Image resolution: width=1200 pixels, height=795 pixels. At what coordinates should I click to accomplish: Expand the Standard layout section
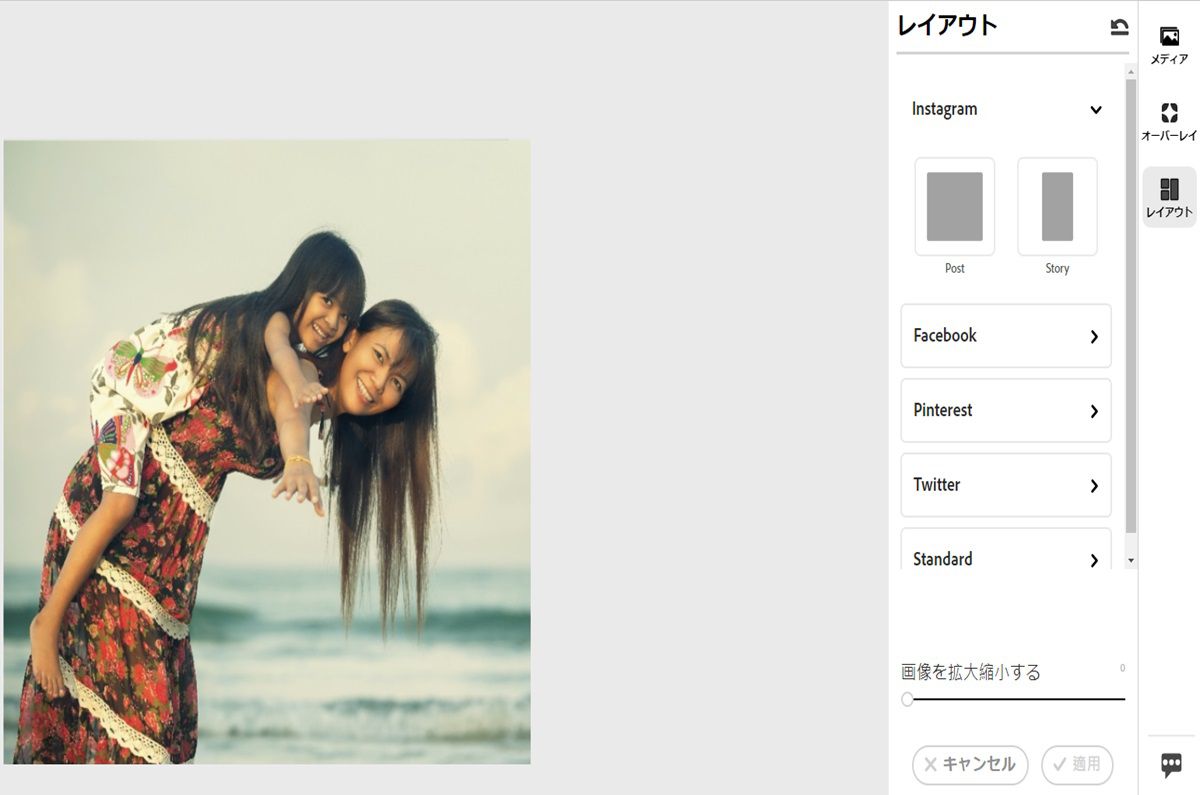tap(1006, 550)
